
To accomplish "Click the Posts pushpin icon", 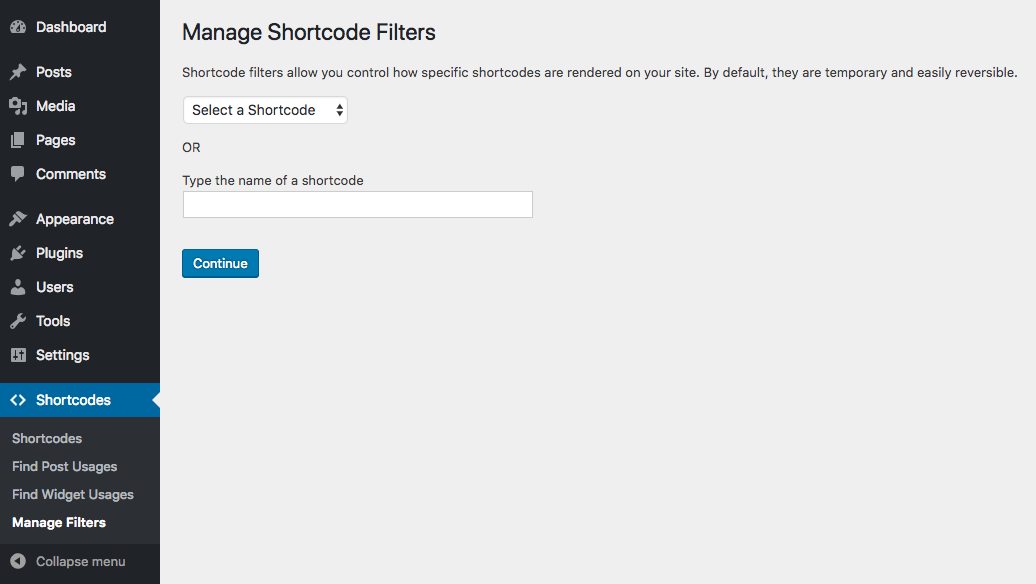I will coord(18,72).
